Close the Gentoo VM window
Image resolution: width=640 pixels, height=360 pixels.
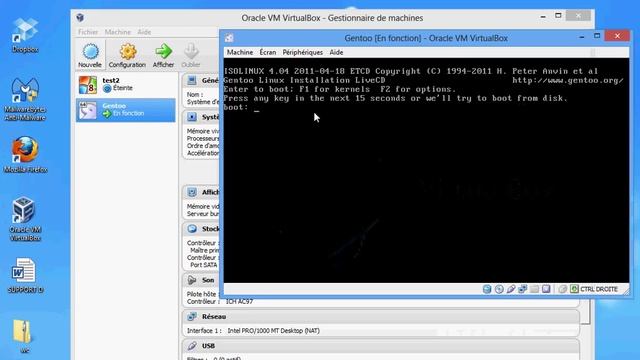pos(617,36)
